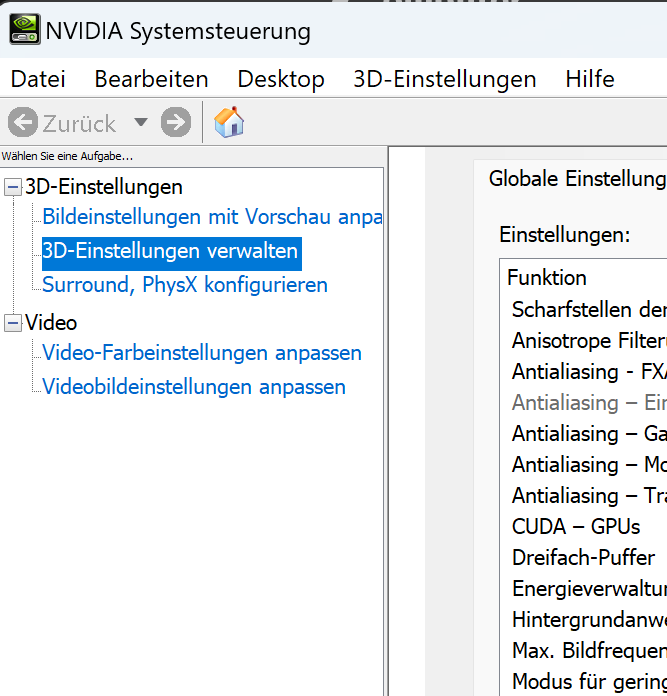
Task: Open the Zurück history dropdown arrow
Action: click(141, 122)
